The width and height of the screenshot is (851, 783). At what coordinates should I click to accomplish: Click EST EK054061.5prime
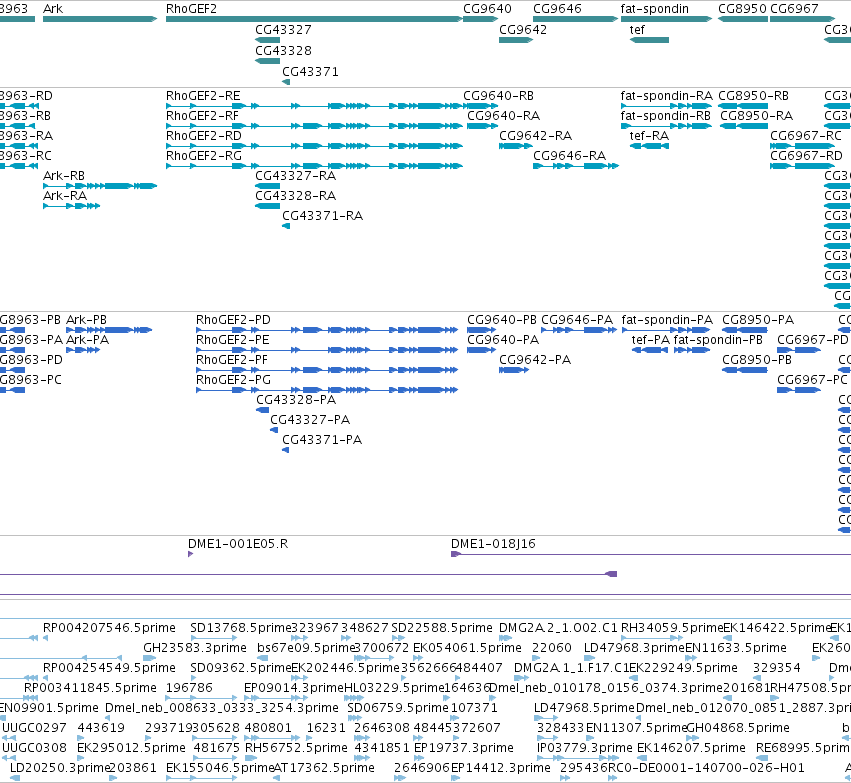[x=467, y=648]
